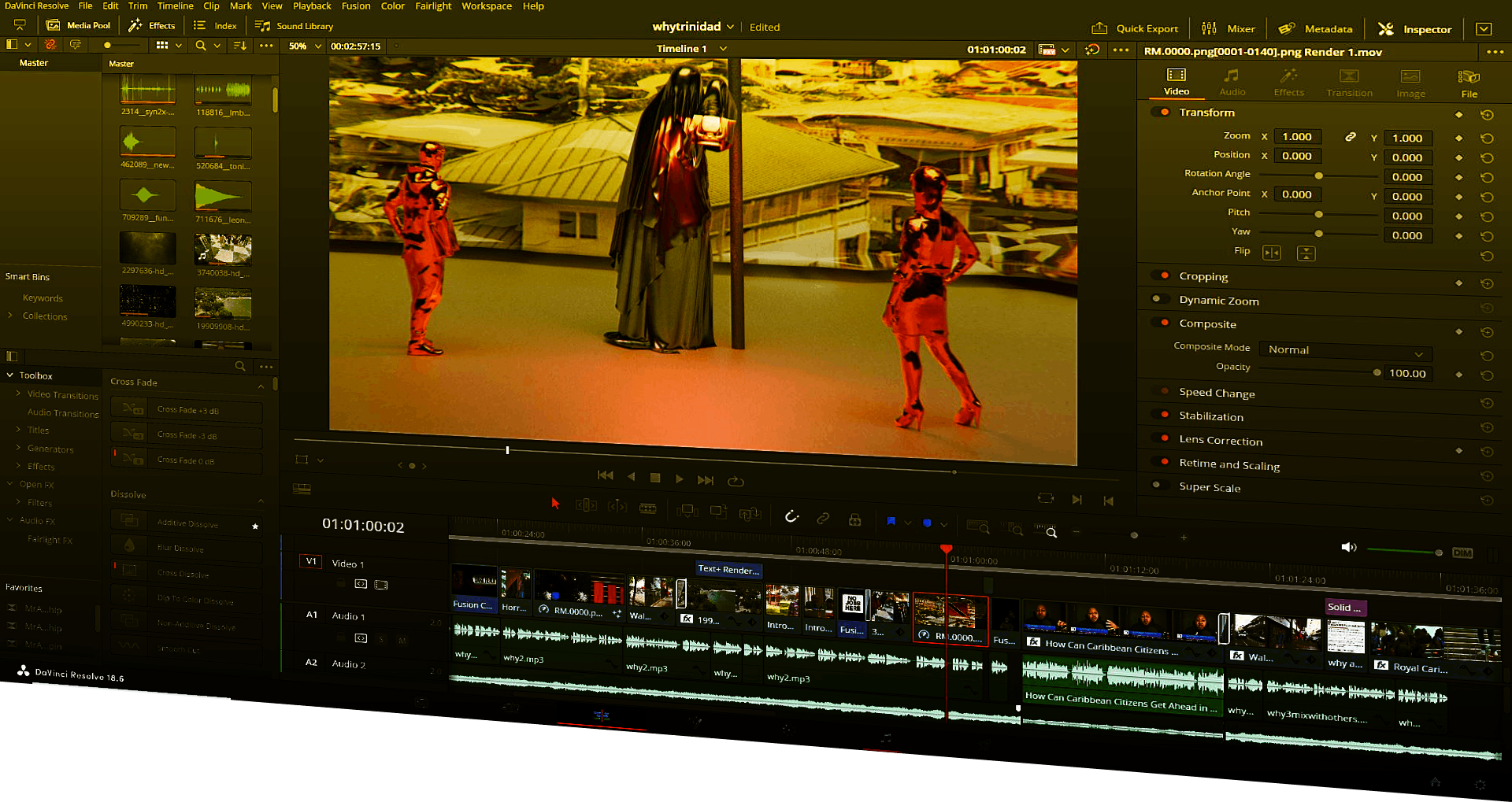The image size is (1512, 802).
Task: Click the blue flag icon
Action: (891, 521)
